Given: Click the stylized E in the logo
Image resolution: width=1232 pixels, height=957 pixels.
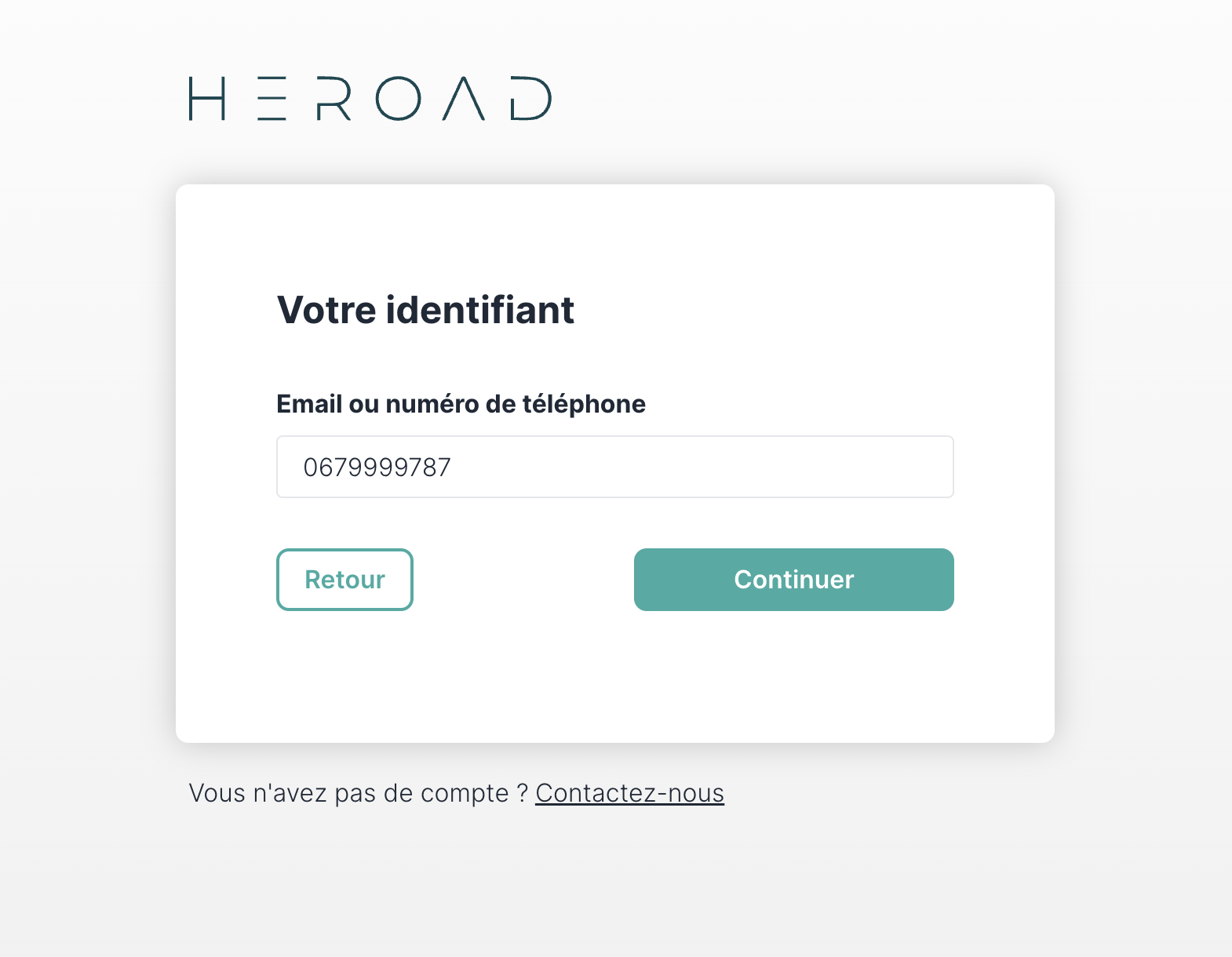Looking at the screenshot, I should (x=272, y=98).
